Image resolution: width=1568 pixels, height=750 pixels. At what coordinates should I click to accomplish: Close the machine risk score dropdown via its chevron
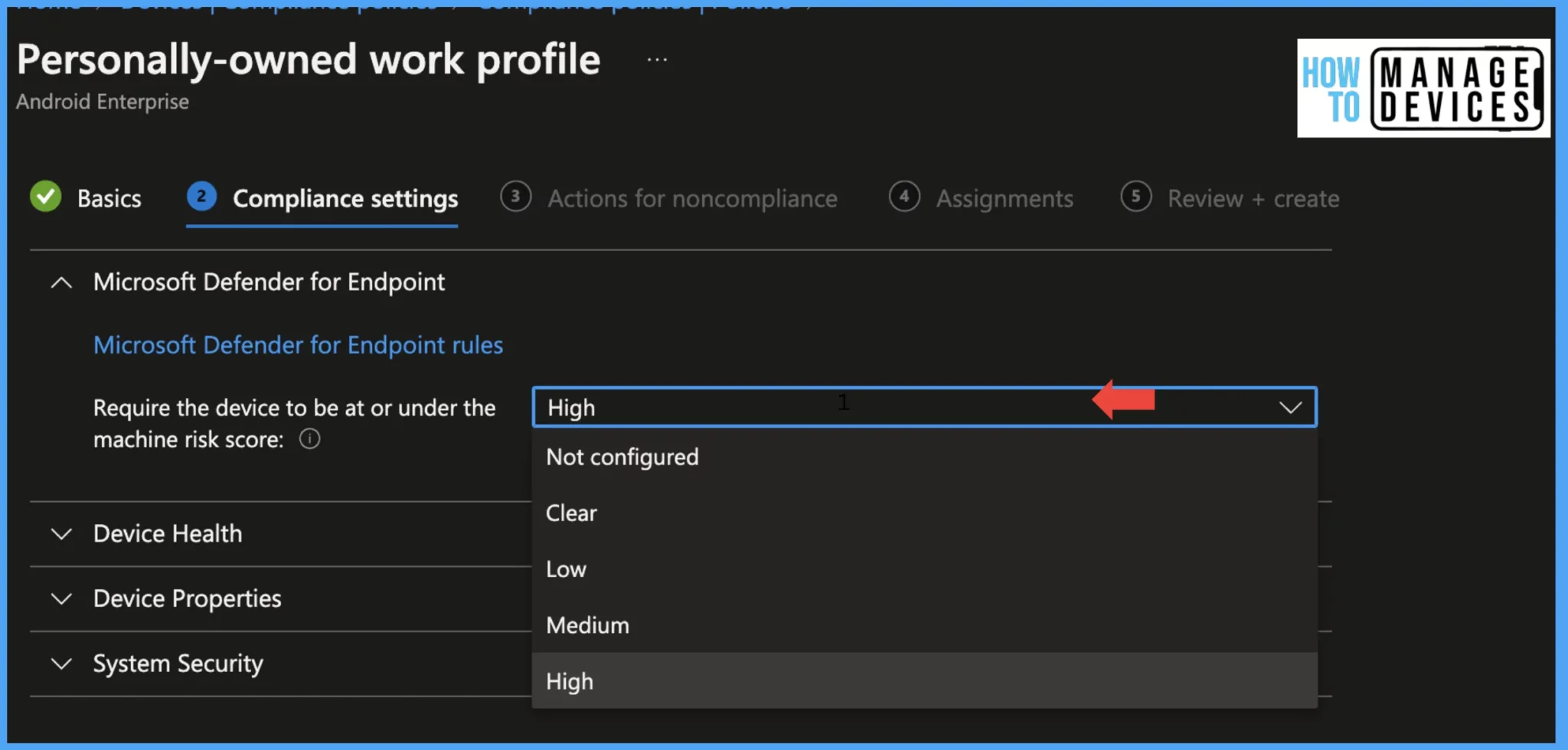[x=1290, y=408]
